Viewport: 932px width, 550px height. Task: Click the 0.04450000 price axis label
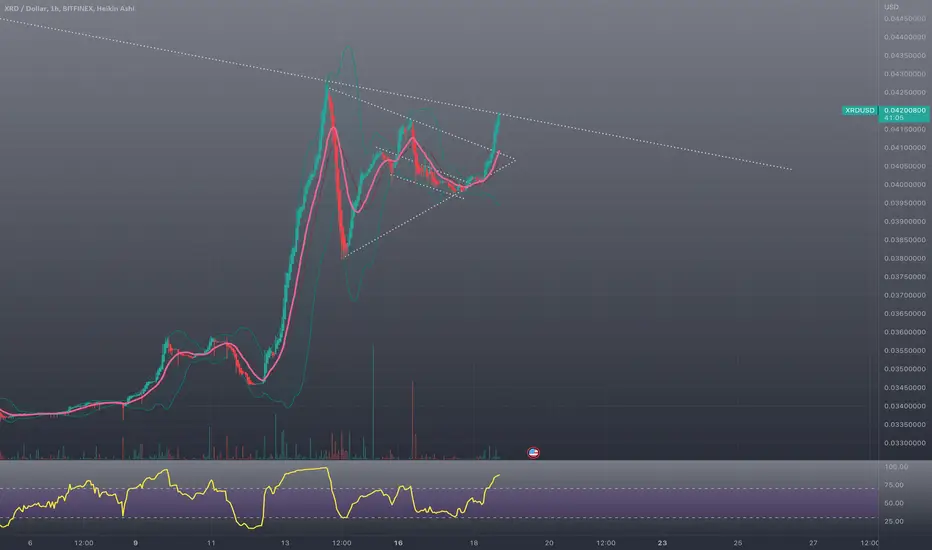point(904,19)
